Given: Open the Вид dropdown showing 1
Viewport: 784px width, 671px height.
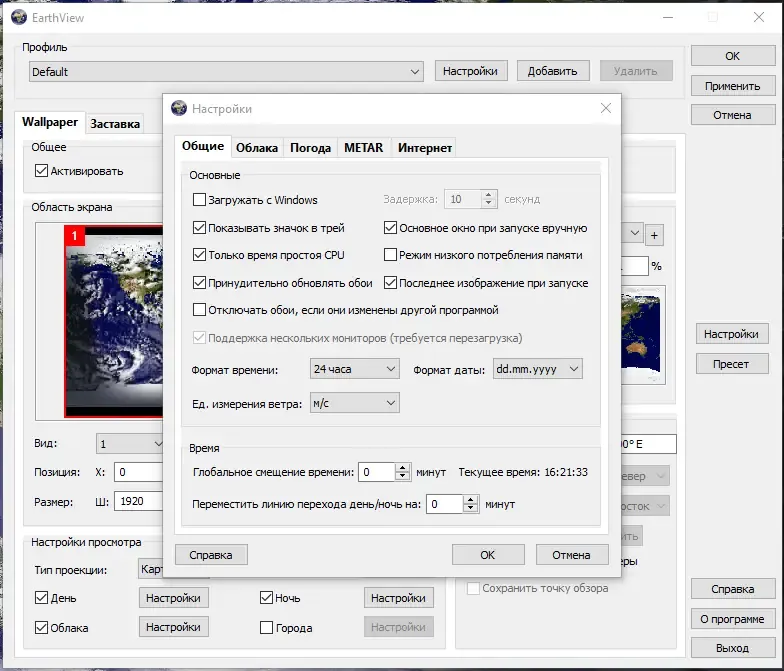Looking at the screenshot, I should coord(130,444).
